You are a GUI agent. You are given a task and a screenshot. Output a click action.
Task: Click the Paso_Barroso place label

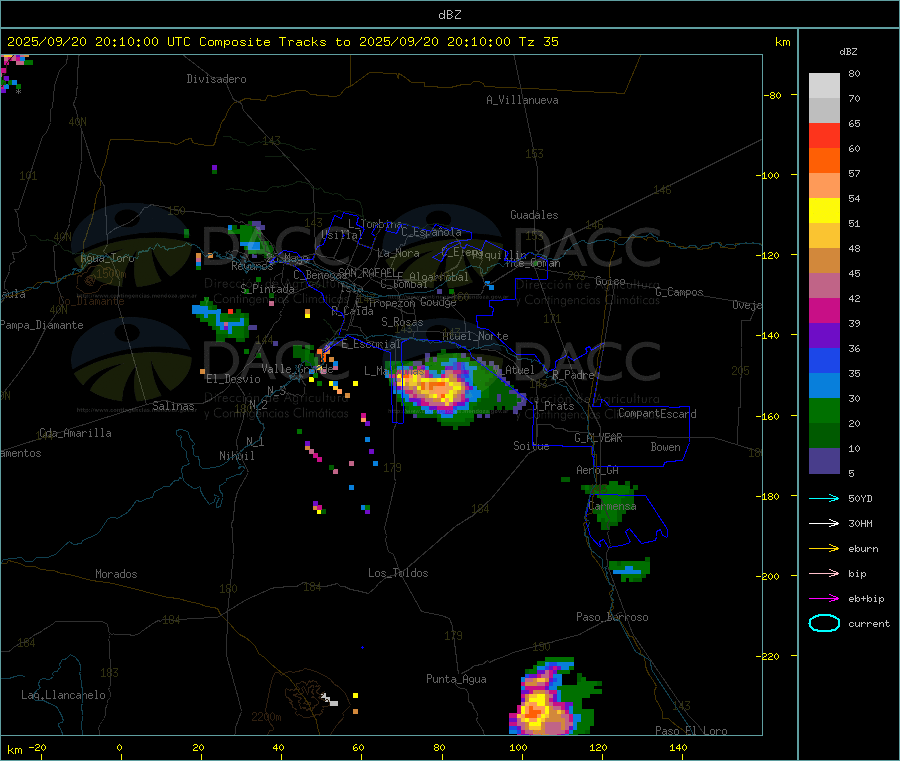(x=612, y=617)
